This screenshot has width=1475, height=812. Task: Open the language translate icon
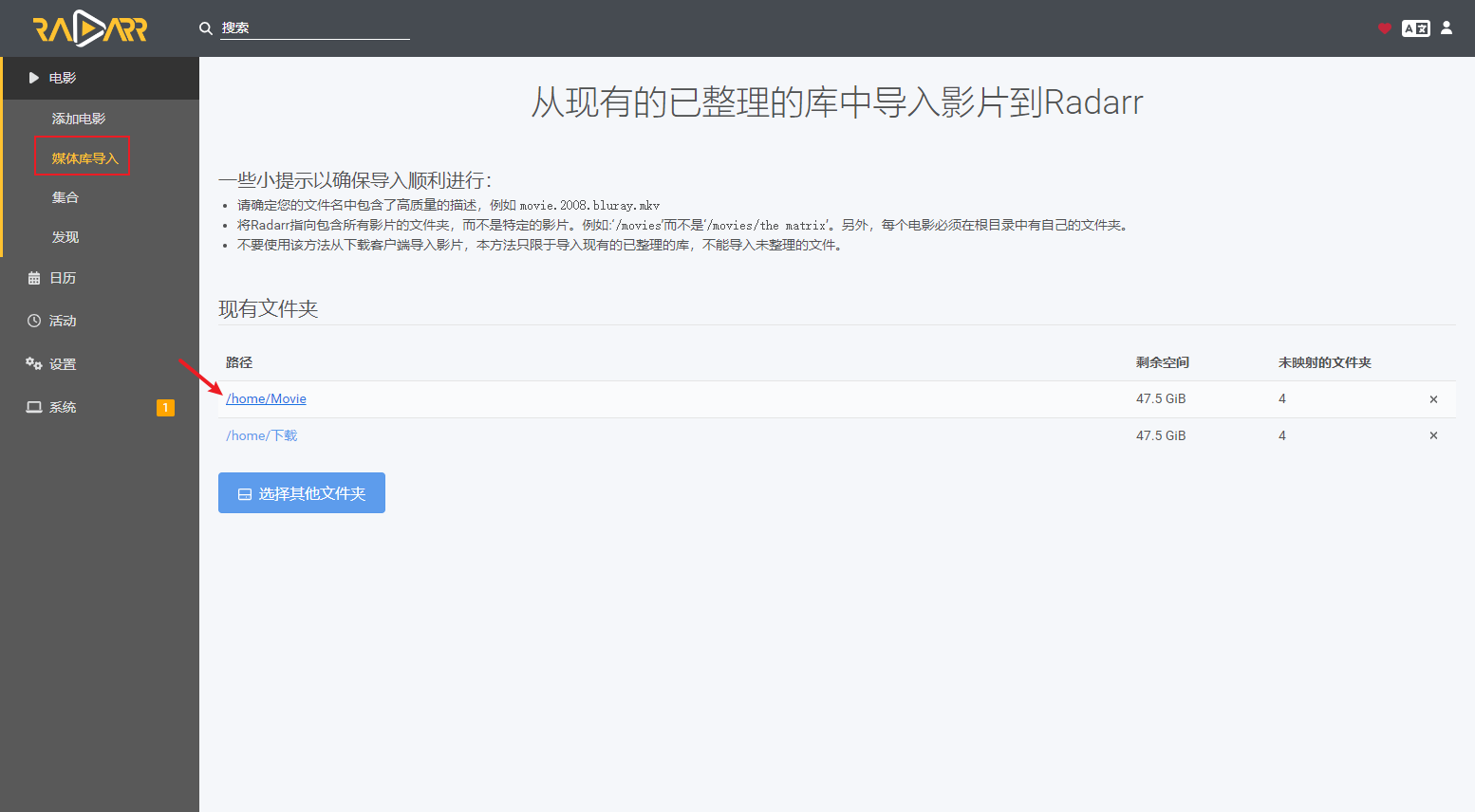pyautogui.click(x=1416, y=28)
